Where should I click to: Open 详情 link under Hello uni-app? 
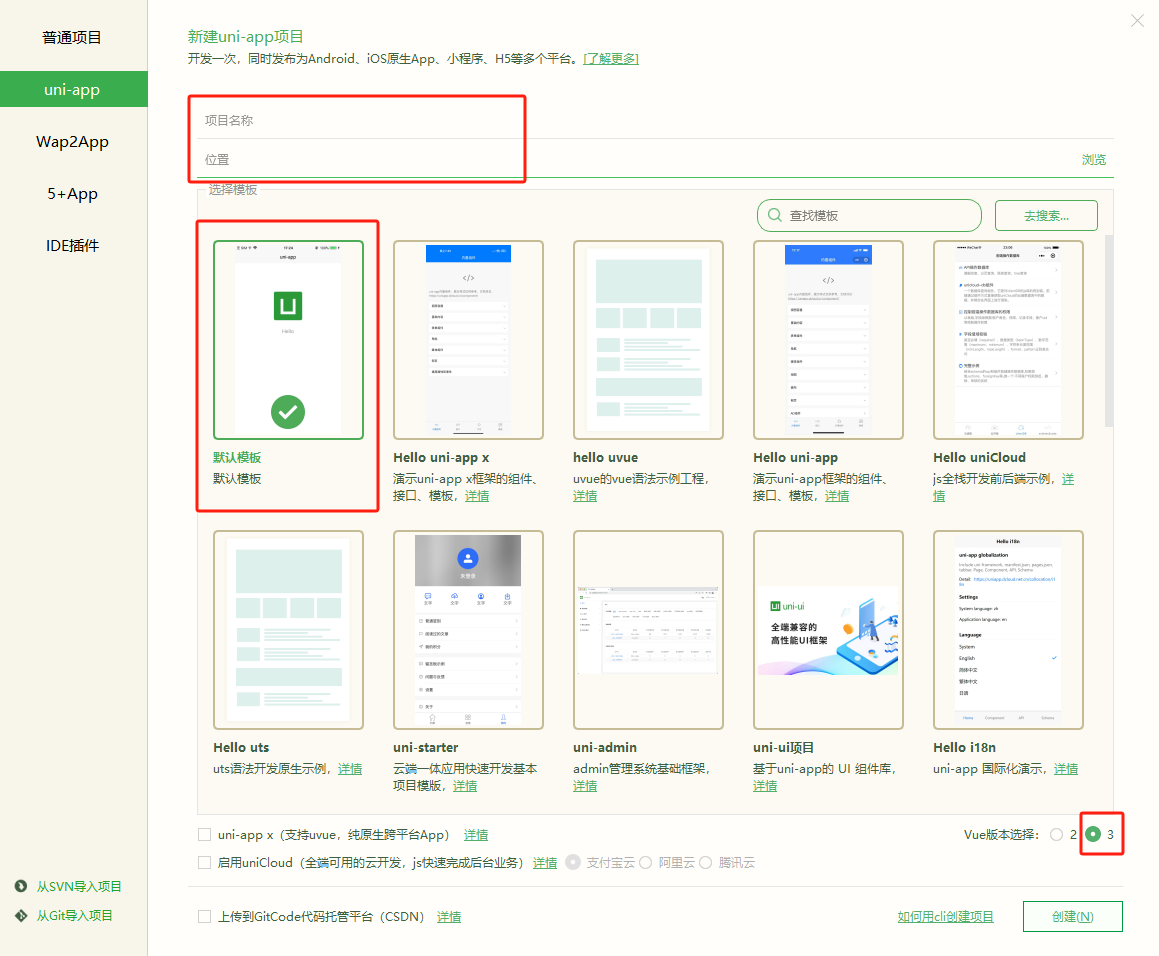click(837, 496)
